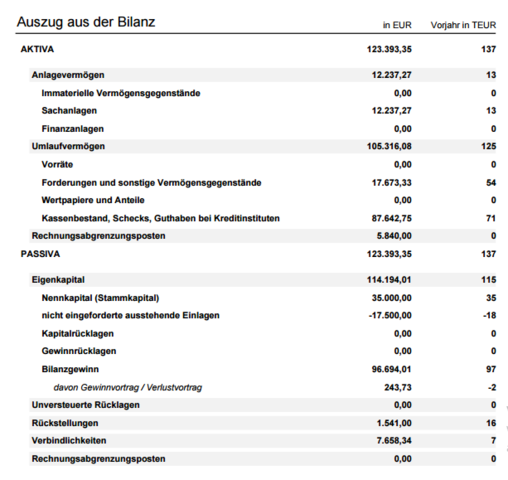Click the AKTIVA row label
The width and height of the screenshot is (508, 480).
pyautogui.click(x=37, y=49)
